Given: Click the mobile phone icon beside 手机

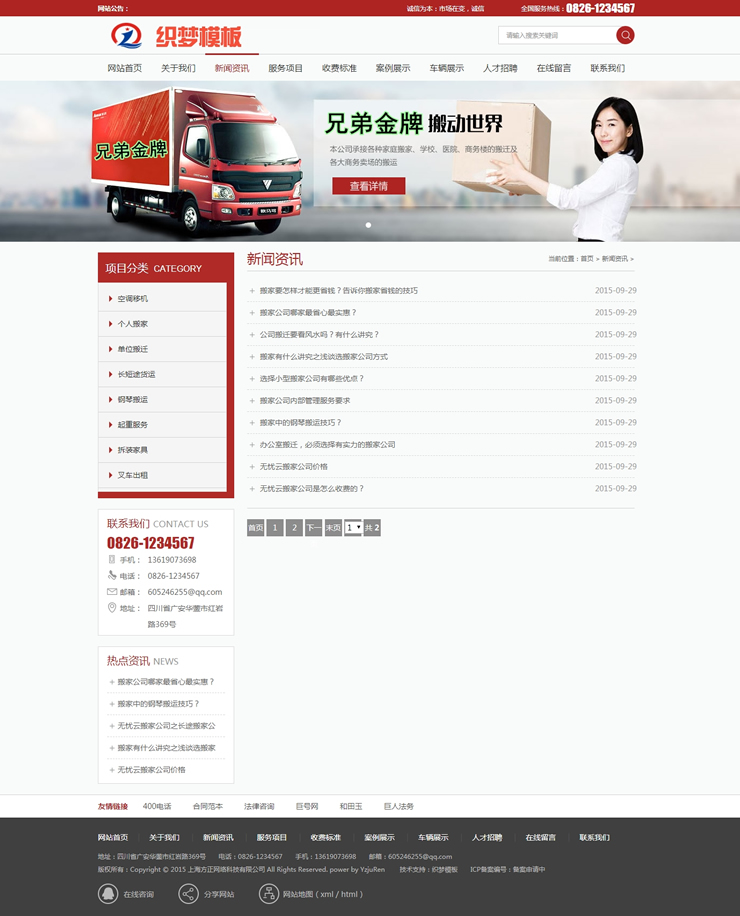Looking at the screenshot, I should pyautogui.click(x=112, y=559).
